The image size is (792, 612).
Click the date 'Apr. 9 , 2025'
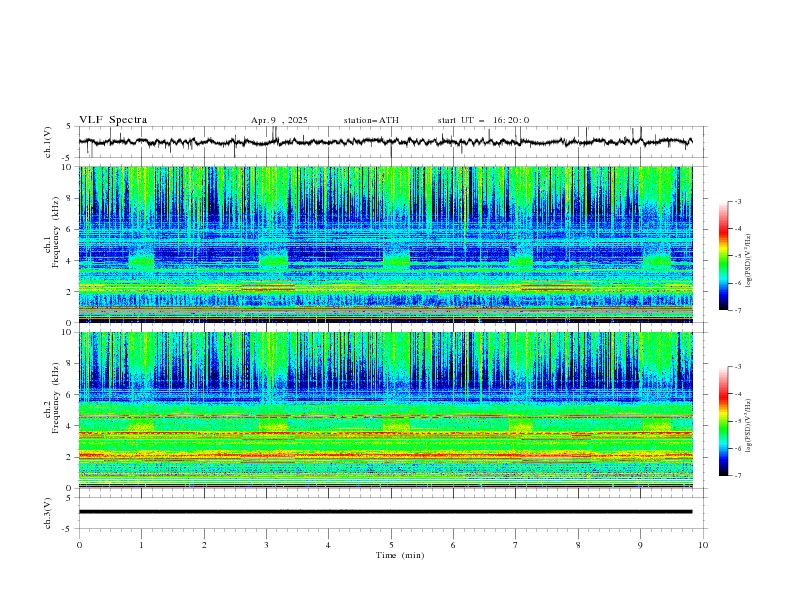click(x=279, y=120)
